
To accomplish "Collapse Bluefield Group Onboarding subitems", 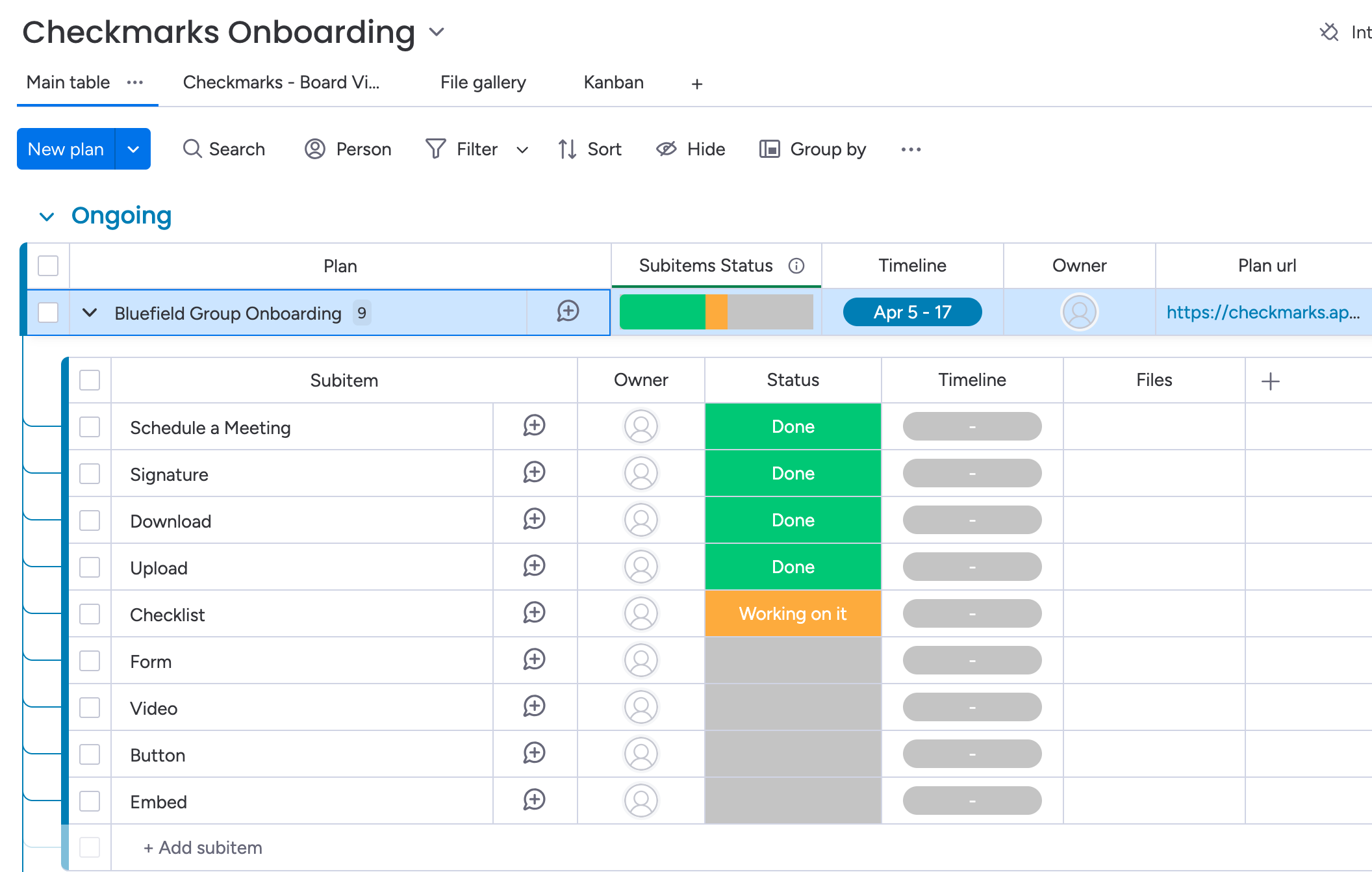I will pyautogui.click(x=90, y=313).
